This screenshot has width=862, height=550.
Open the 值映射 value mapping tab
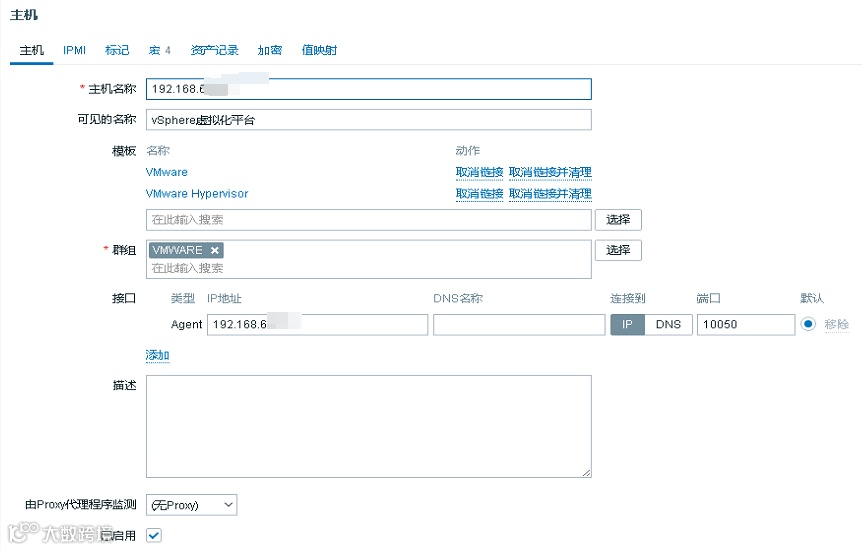click(x=319, y=50)
